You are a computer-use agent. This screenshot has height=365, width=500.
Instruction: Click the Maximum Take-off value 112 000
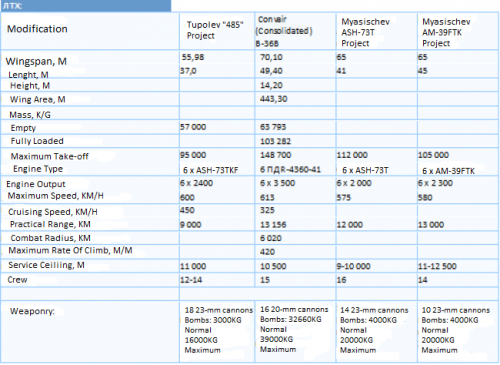[x=352, y=155]
